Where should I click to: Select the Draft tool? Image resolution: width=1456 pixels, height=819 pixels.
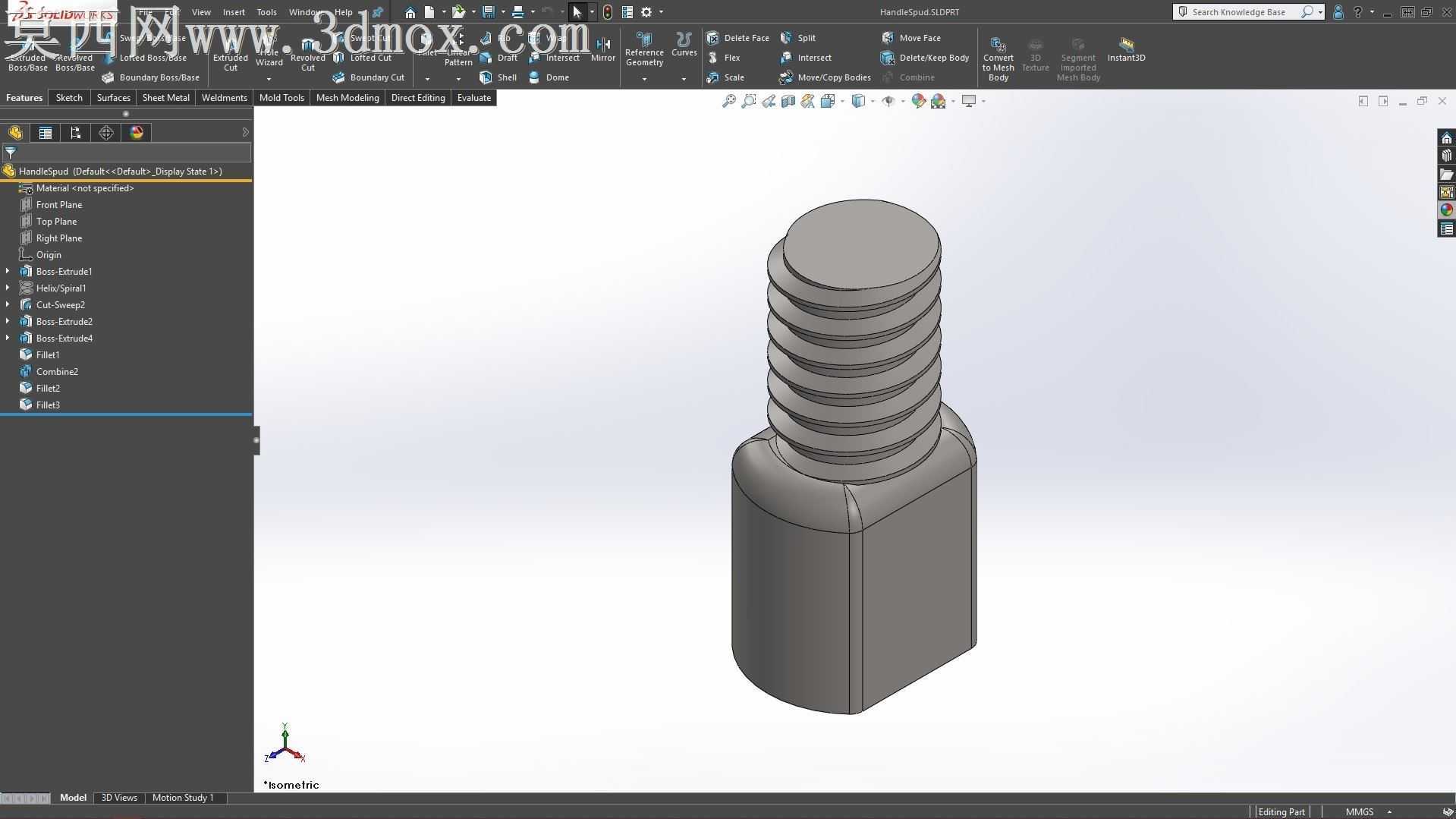(498, 58)
